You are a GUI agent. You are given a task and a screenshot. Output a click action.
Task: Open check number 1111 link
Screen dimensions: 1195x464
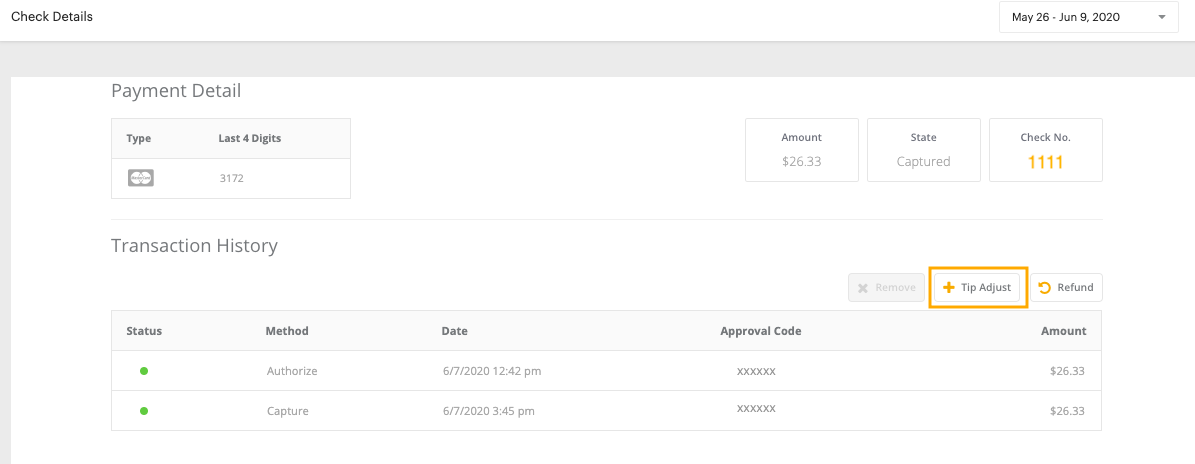pos(1046,162)
